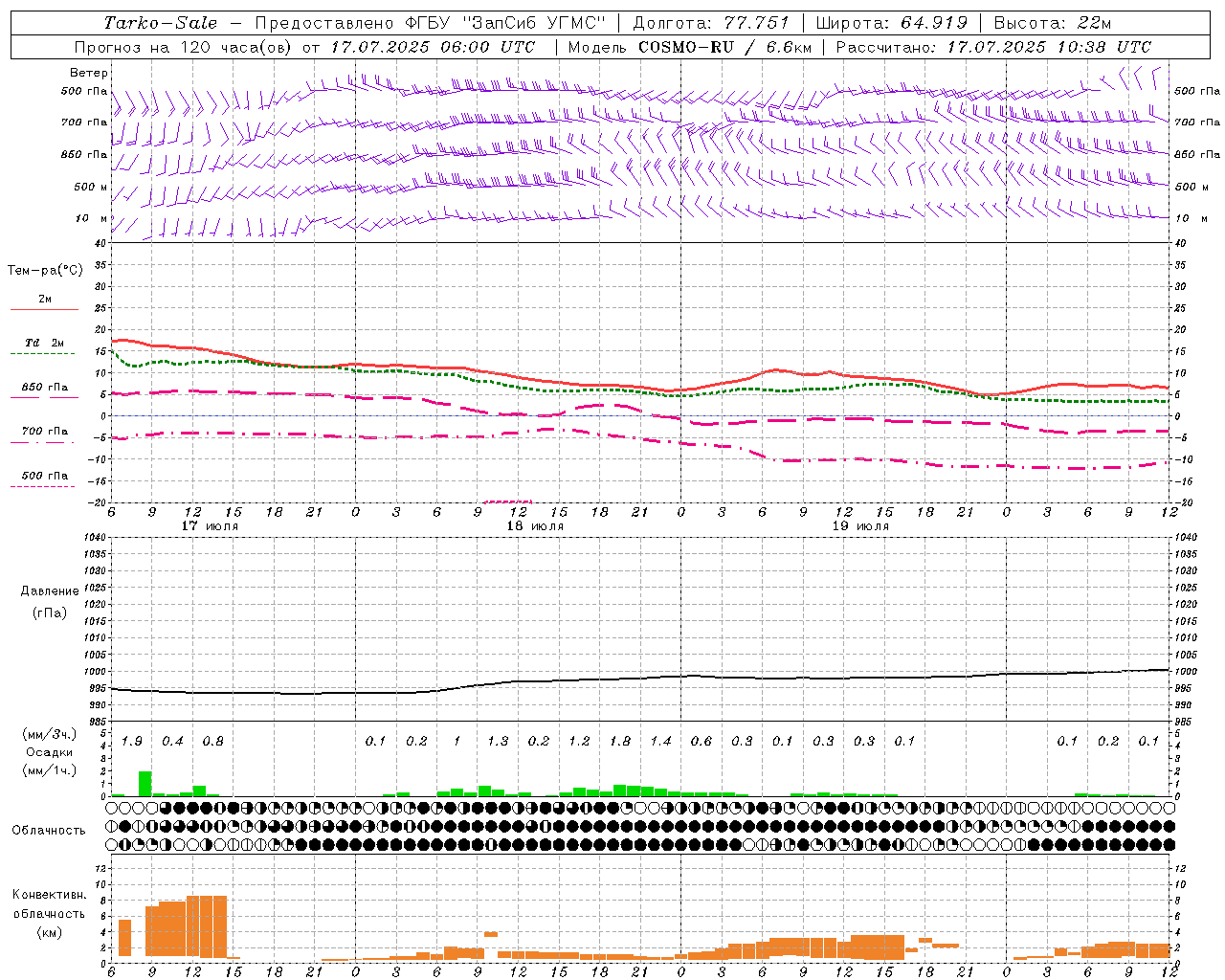Click the precipitation value '0.8'

(213, 742)
